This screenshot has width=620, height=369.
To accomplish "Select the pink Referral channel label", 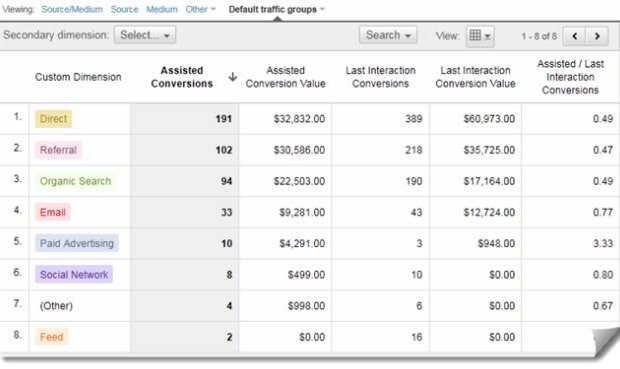I will 58,150.
